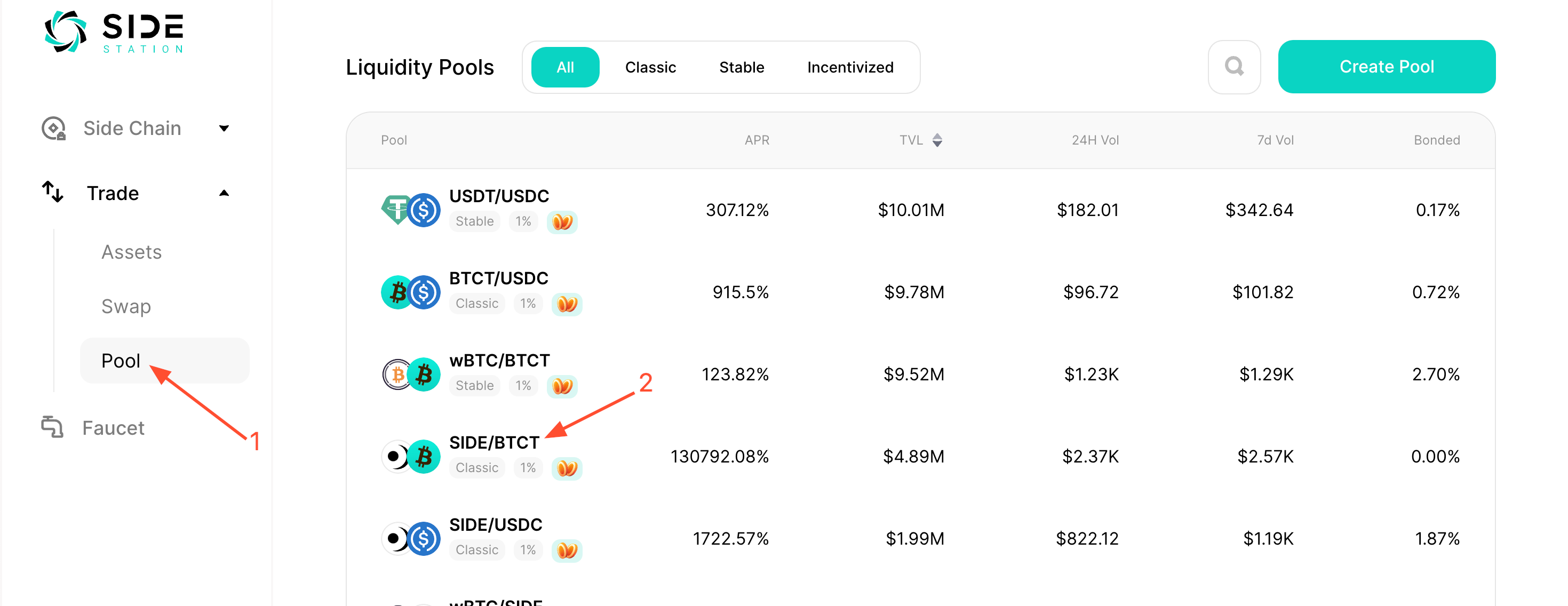The width and height of the screenshot is (1568, 606).
Task: Click the Create Pool button
Action: tap(1386, 66)
